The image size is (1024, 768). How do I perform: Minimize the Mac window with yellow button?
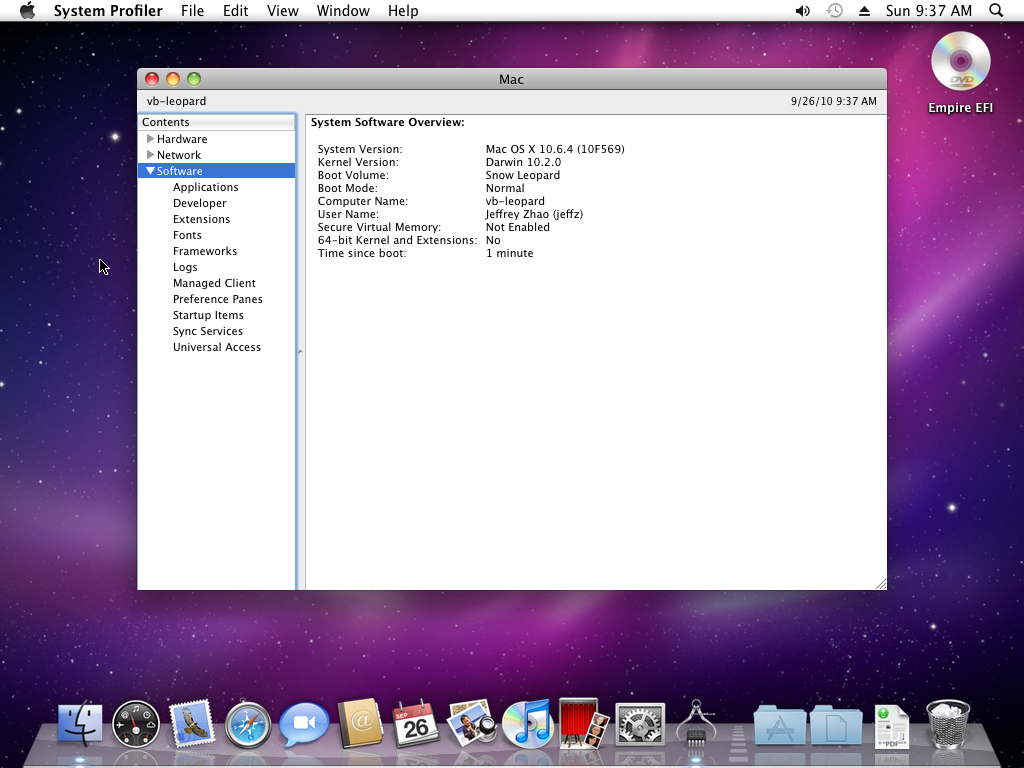pyautogui.click(x=173, y=79)
